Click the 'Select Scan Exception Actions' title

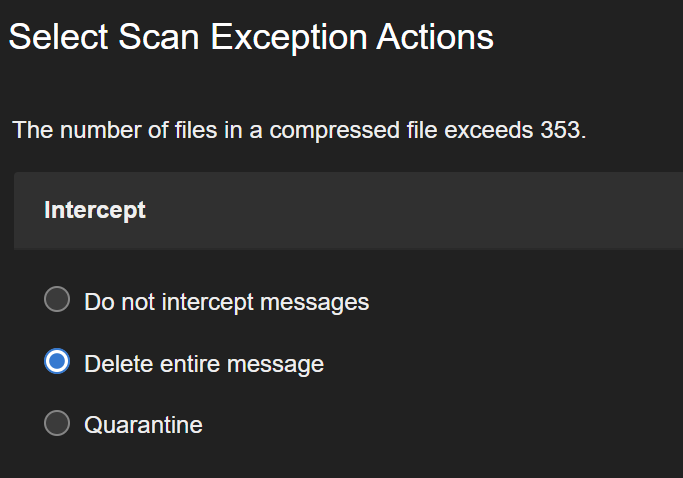[x=251, y=37]
